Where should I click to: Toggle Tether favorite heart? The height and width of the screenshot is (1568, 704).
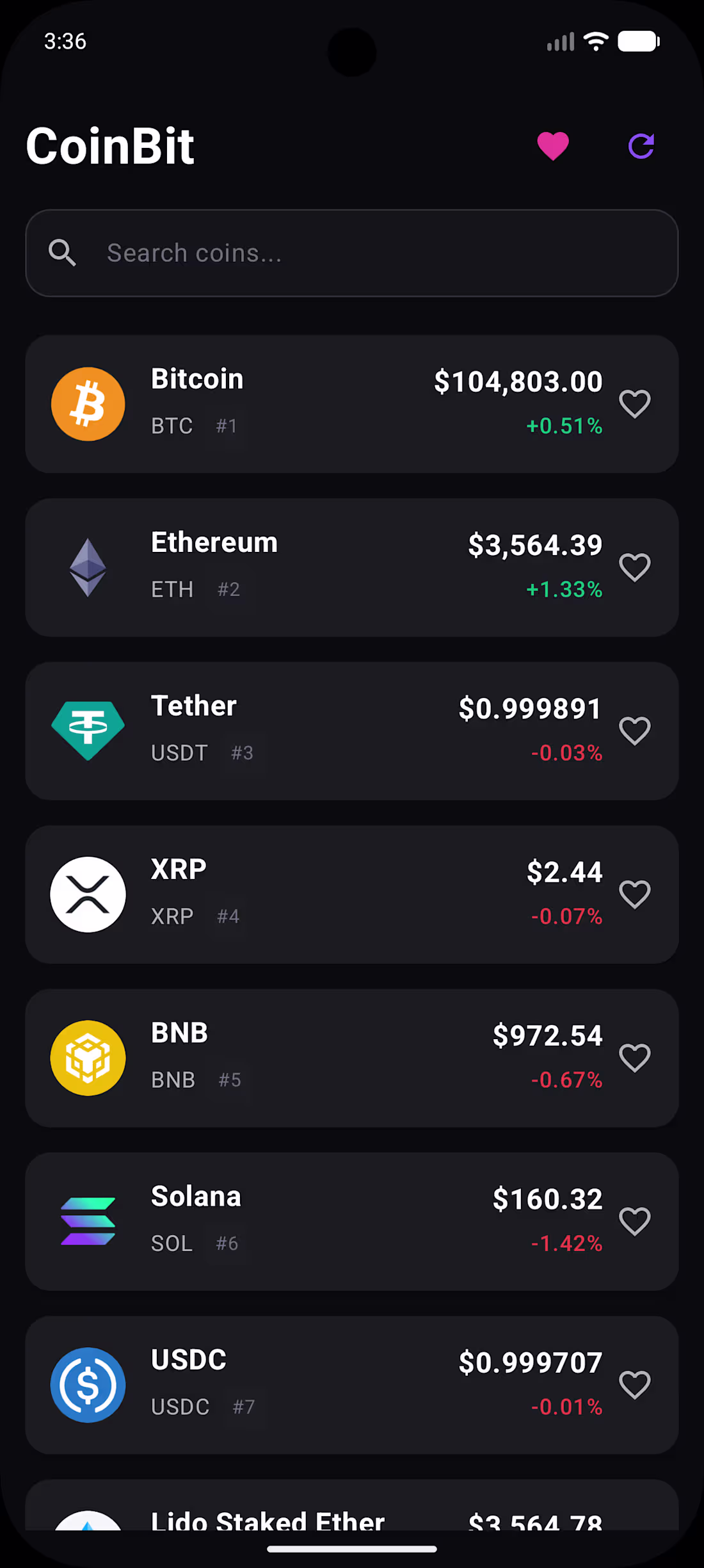pos(635,731)
